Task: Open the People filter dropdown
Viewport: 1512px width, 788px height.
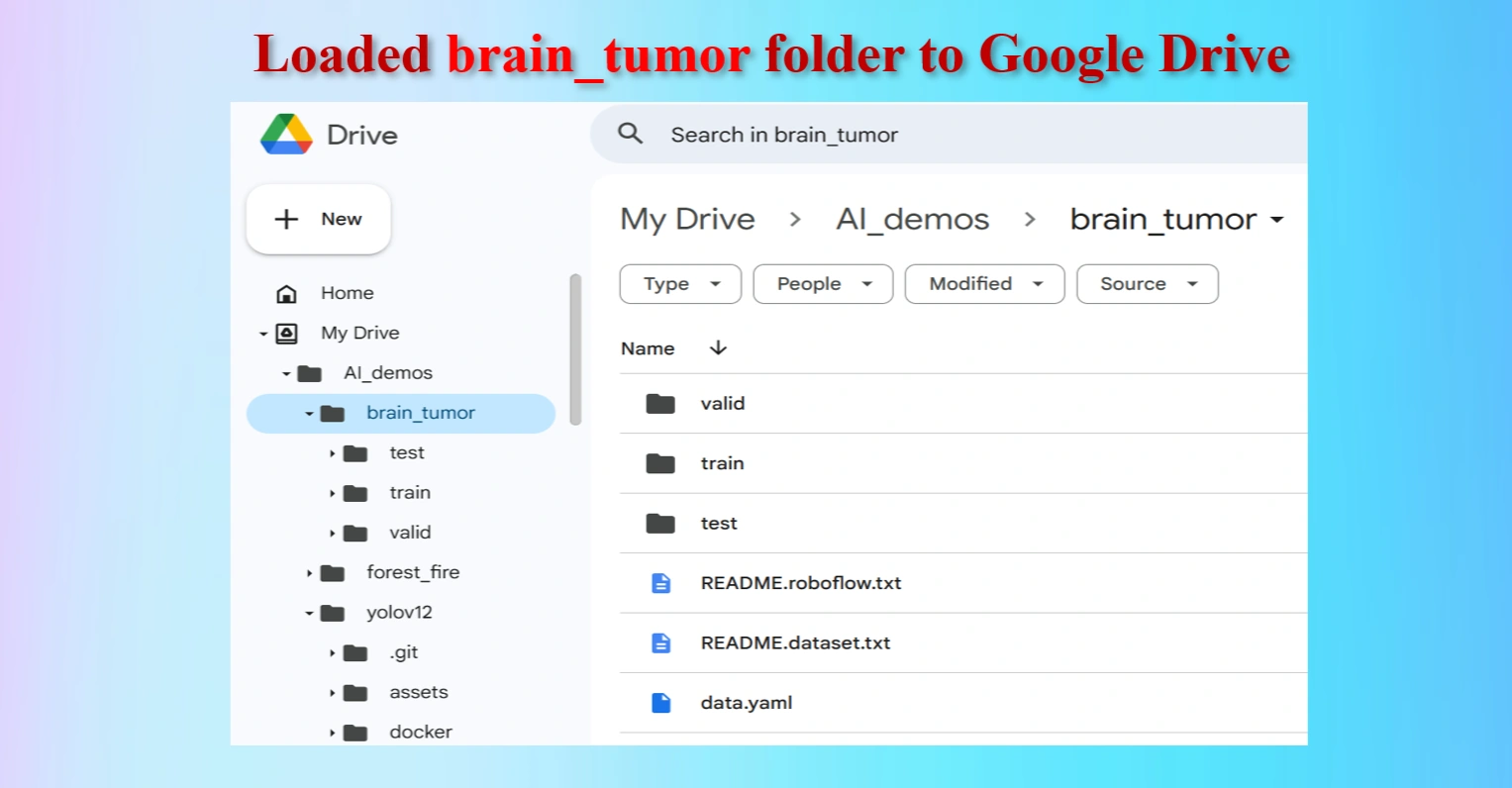Action: (x=823, y=284)
